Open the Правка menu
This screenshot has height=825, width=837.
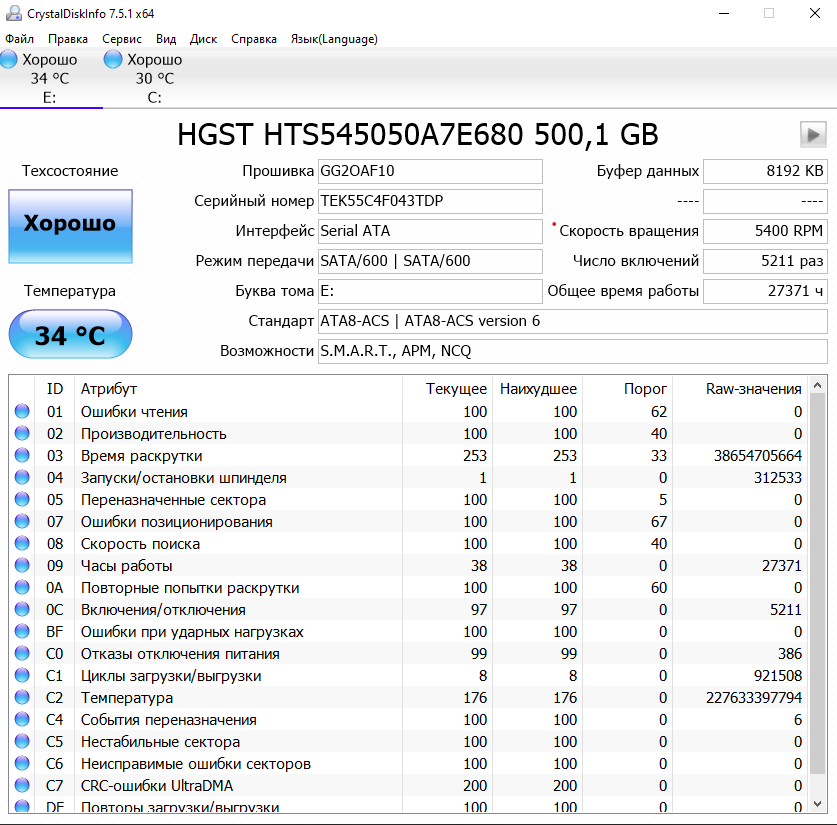tap(68, 39)
